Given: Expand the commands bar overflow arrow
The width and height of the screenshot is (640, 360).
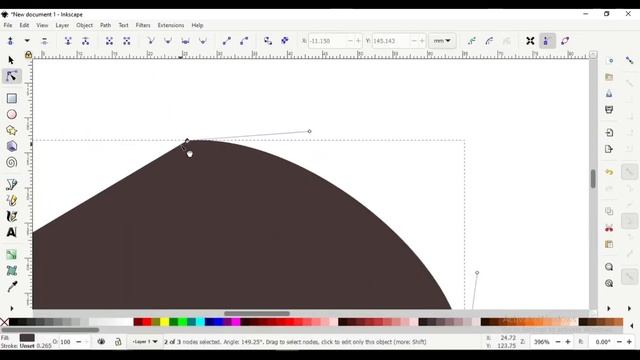Looking at the screenshot, I should pyautogui.click(x=609, y=309).
